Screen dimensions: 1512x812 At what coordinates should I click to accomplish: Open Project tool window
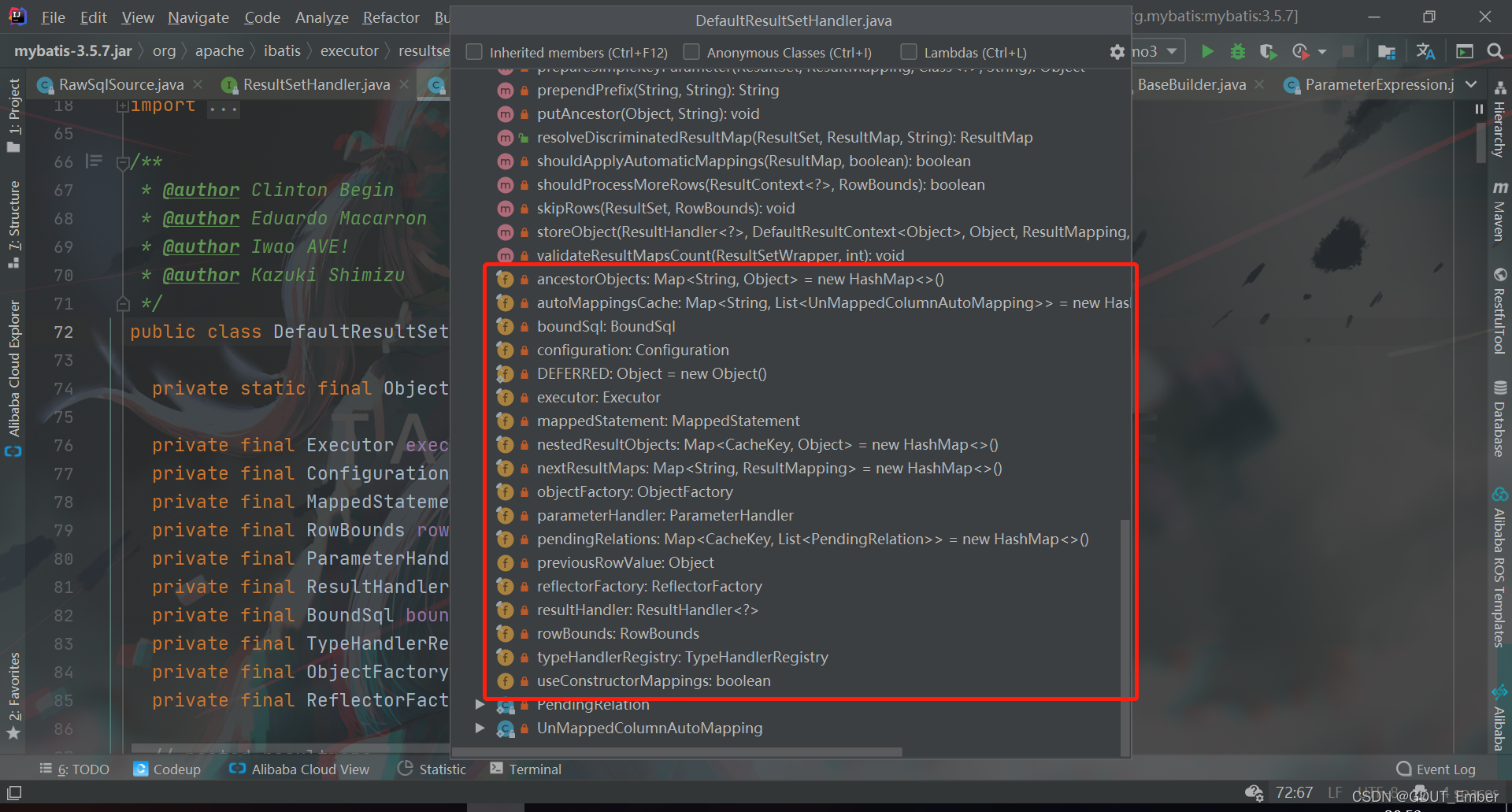click(x=13, y=114)
